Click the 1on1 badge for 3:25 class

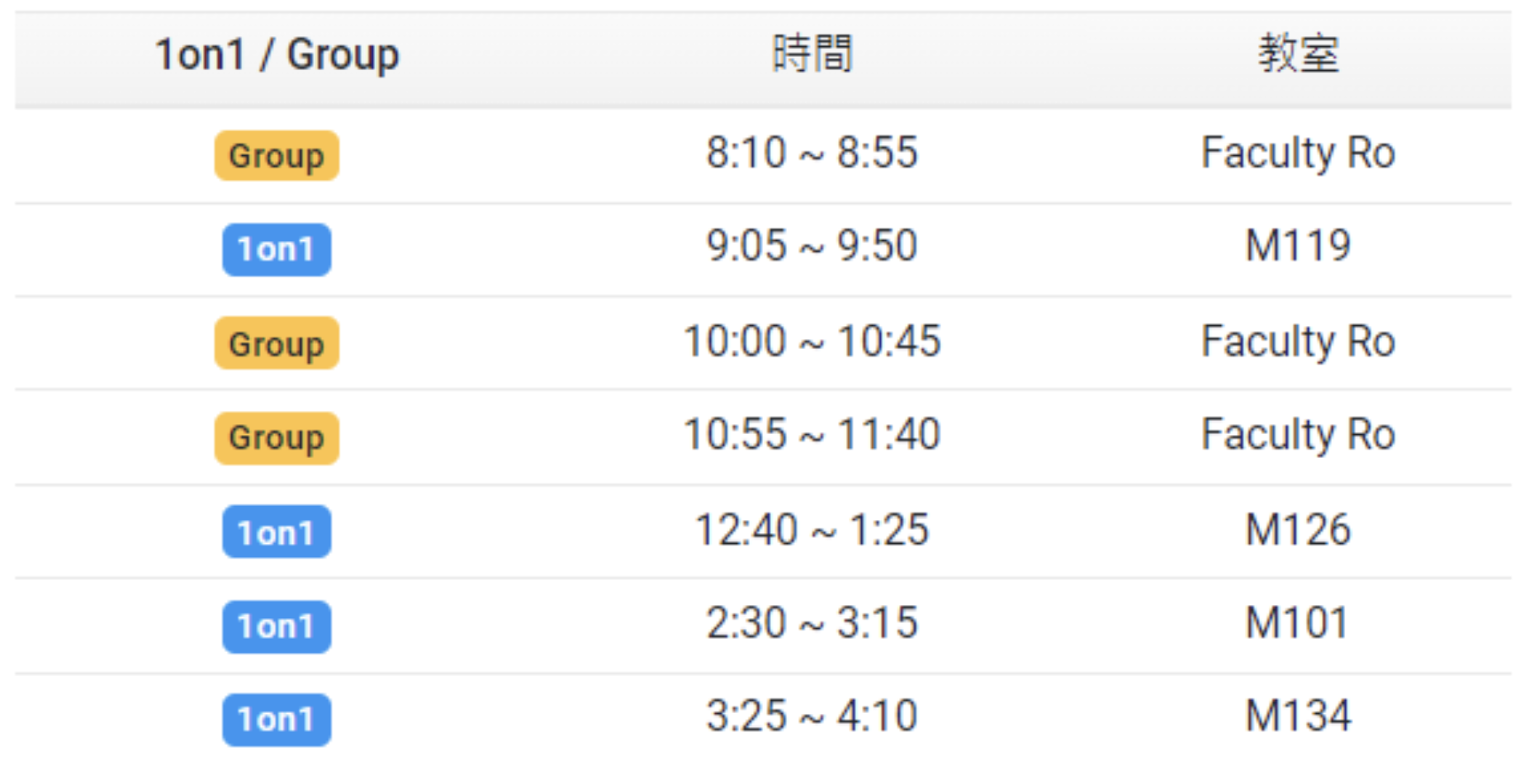277,720
